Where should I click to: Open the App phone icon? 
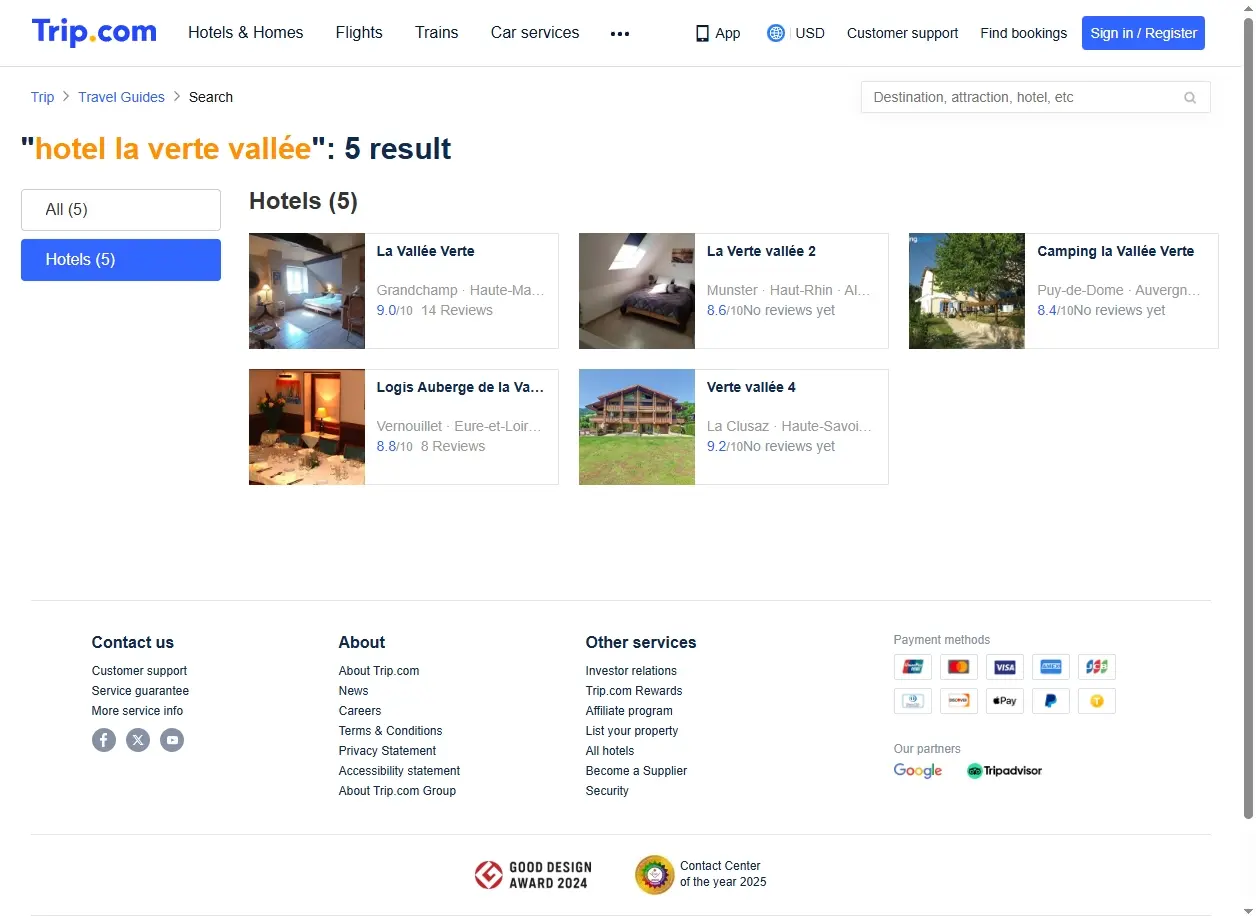702,33
